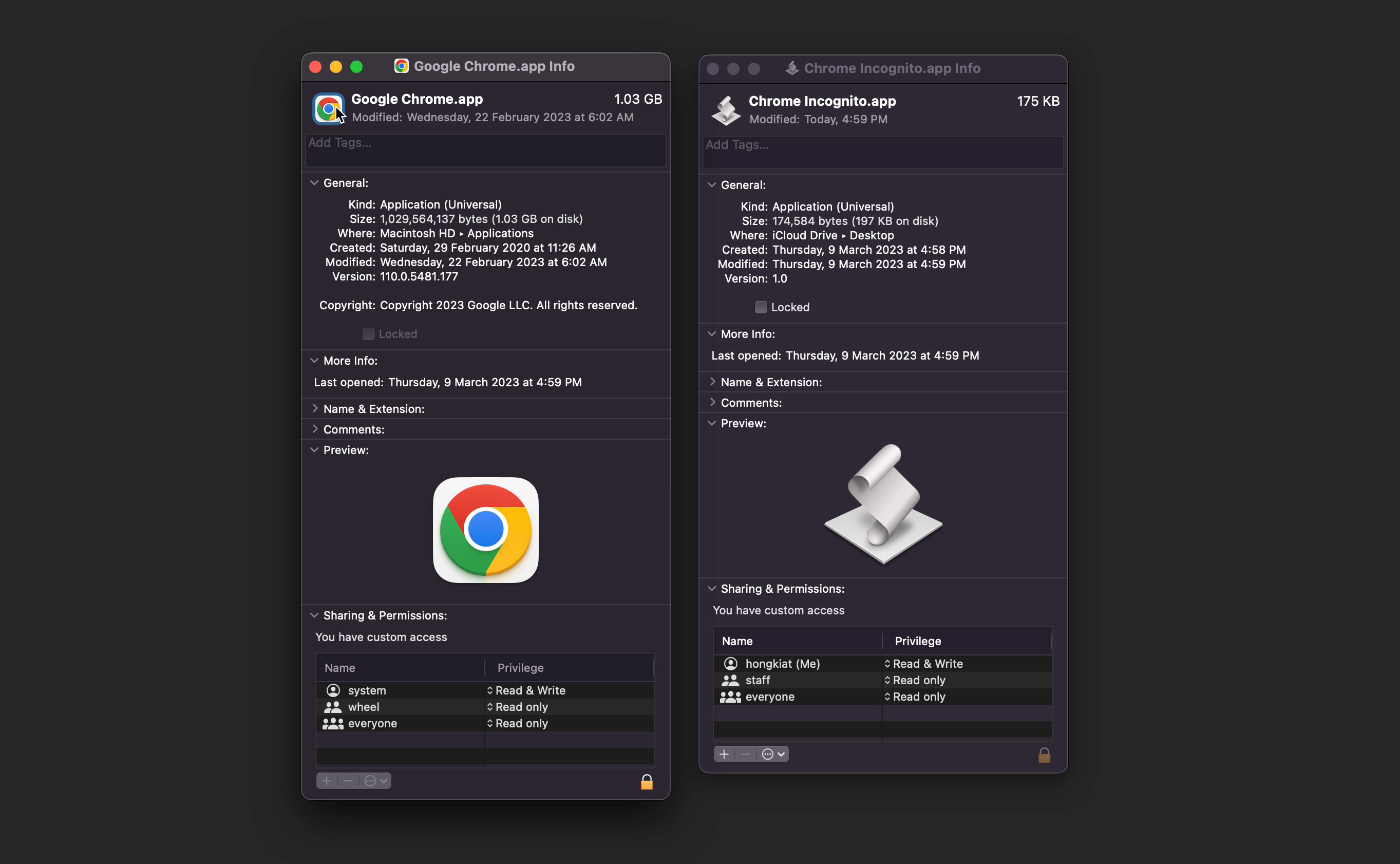Collapse More Info in Chrome Incognito Info
The image size is (1400, 864).
pos(712,334)
